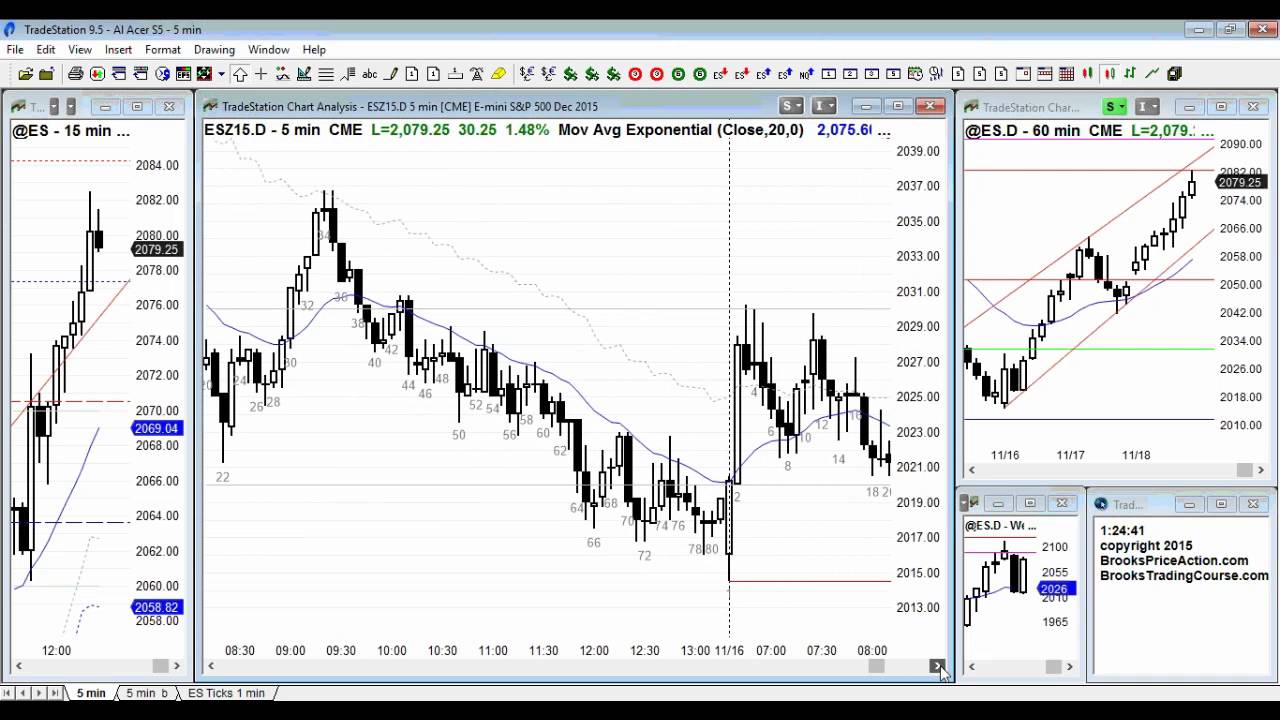Select the 5 min workspace tab

pyautogui.click(x=91, y=693)
